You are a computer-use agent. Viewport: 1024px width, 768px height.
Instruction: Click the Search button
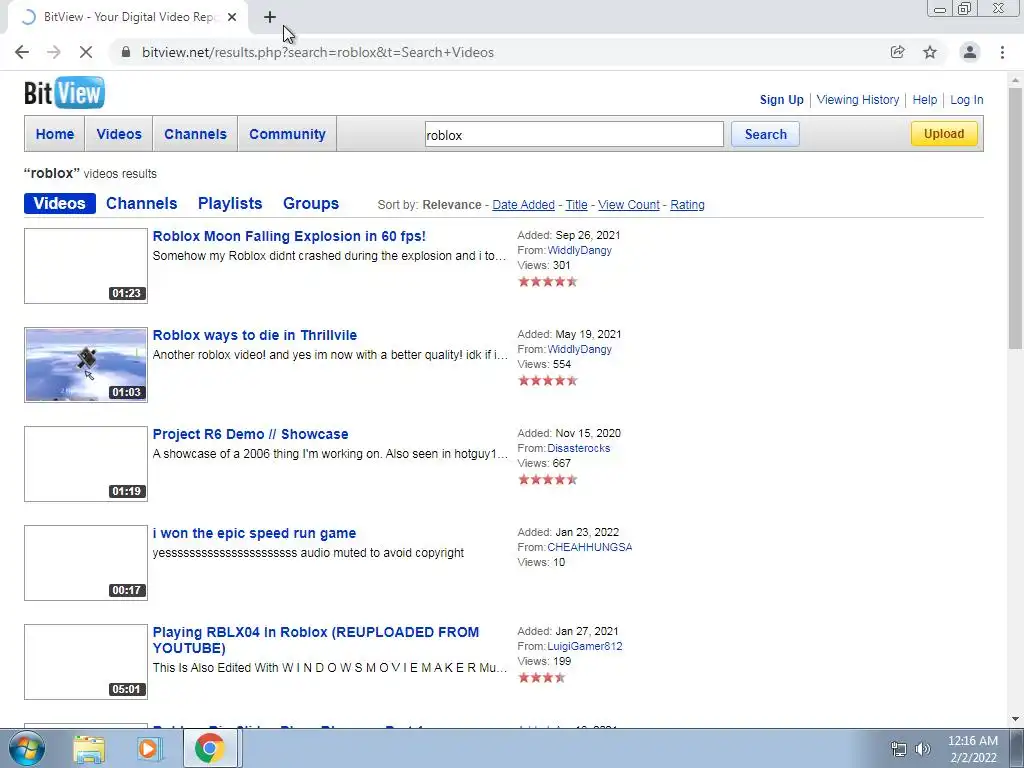(x=765, y=134)
